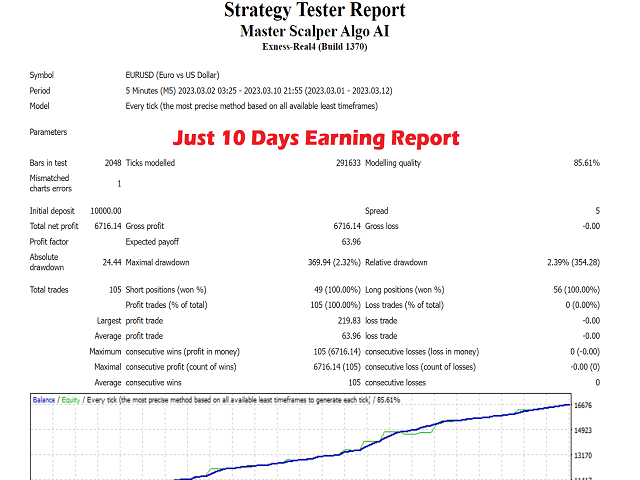Click the Total net profit label

coord(54,226)
